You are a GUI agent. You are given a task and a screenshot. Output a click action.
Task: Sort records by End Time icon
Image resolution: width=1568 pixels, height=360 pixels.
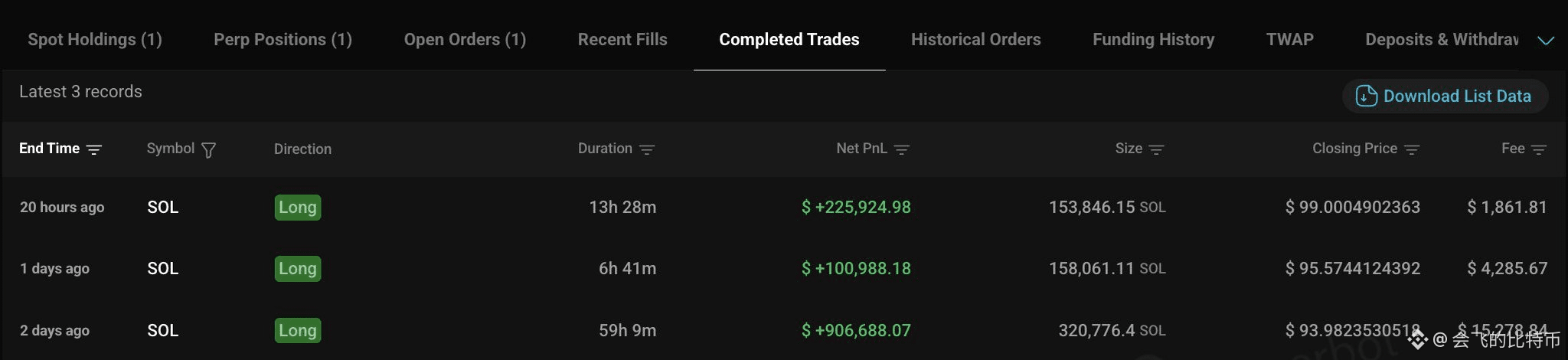(x=94, y=149)
